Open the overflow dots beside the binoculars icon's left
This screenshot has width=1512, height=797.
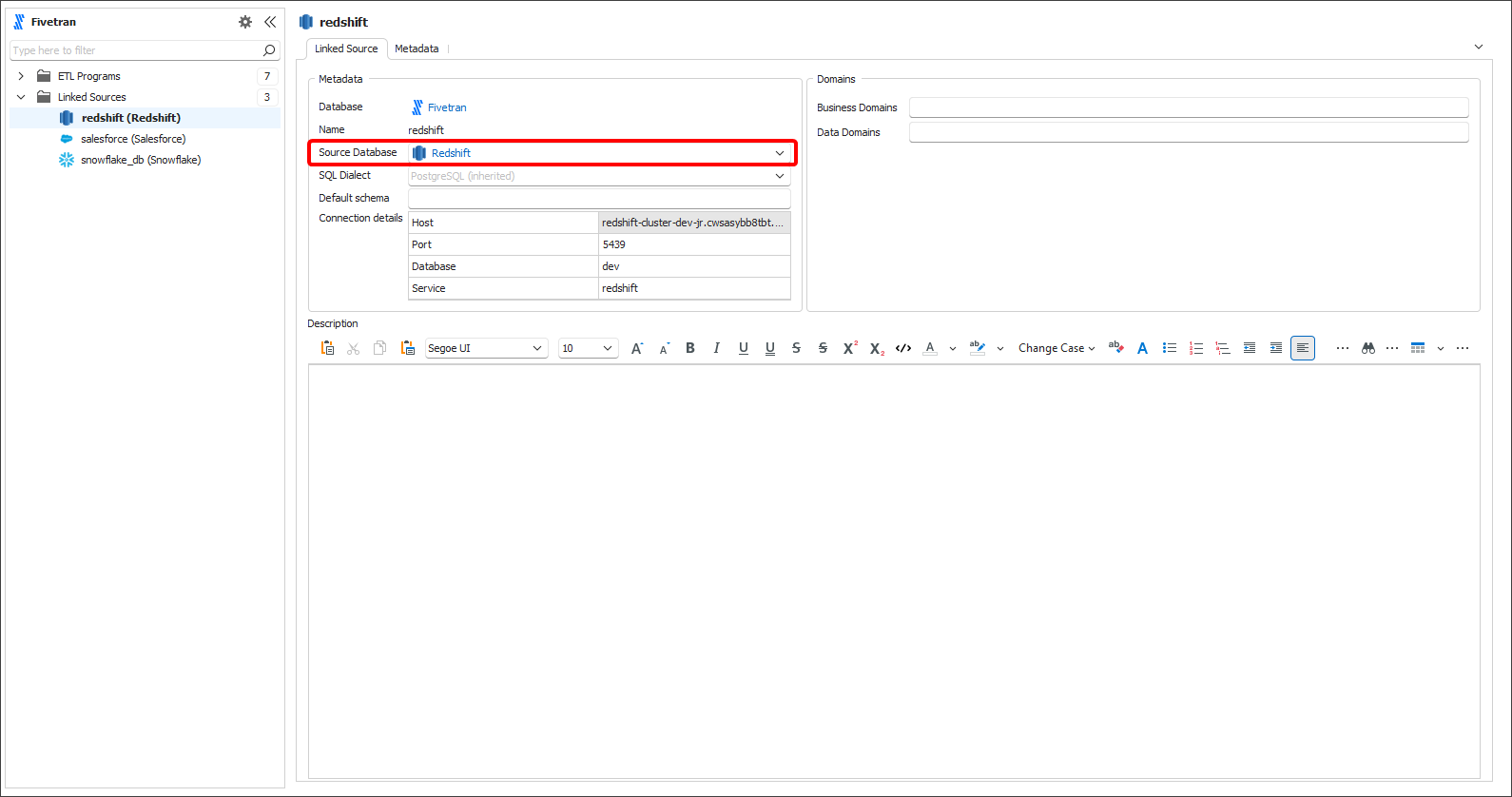1343,348
